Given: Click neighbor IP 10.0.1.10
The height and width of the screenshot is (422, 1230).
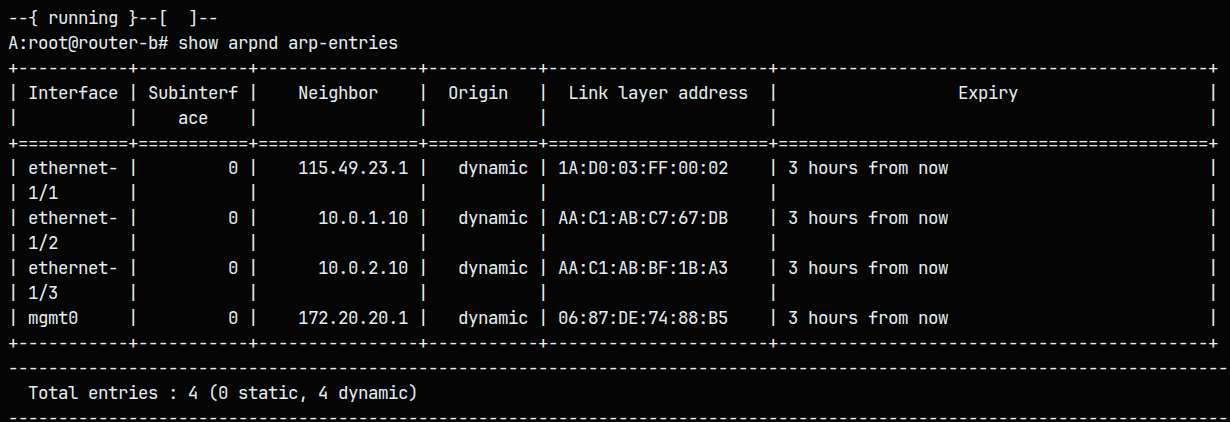Looking at the screenshot, I should coord(363,218).
